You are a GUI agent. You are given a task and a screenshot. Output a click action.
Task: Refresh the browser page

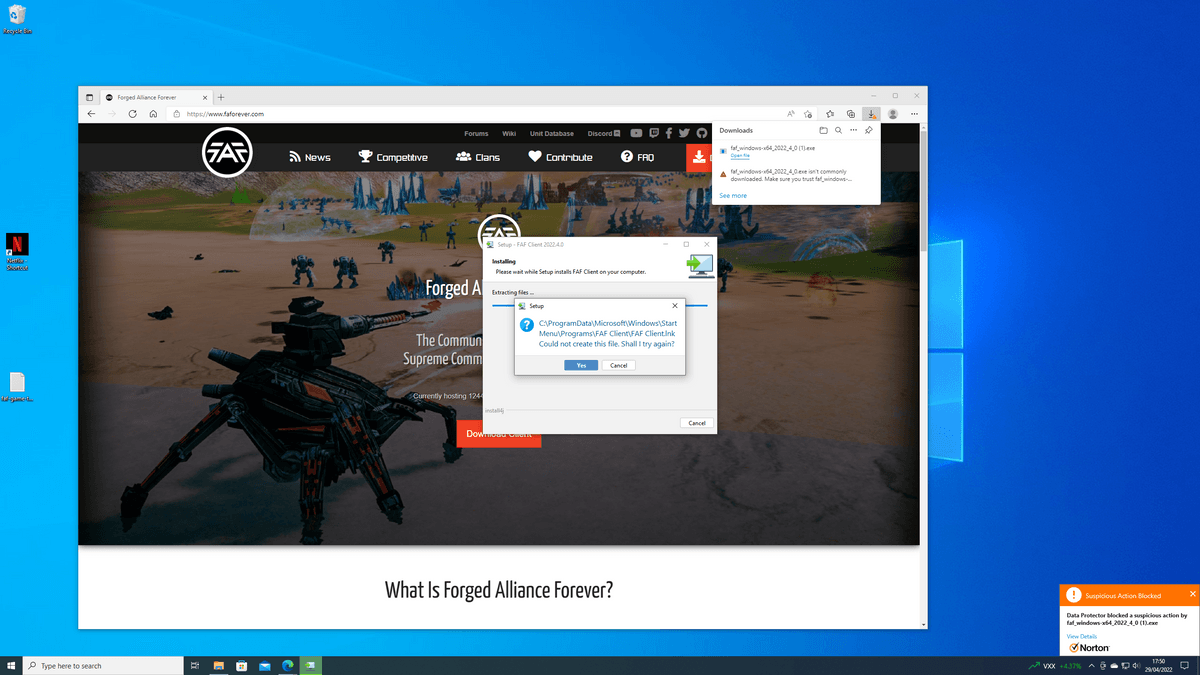(132, 114)
